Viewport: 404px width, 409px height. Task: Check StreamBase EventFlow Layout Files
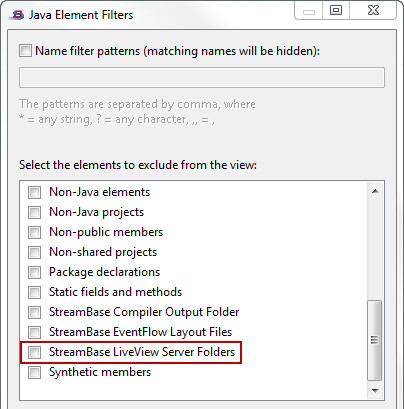coord(34,332)
